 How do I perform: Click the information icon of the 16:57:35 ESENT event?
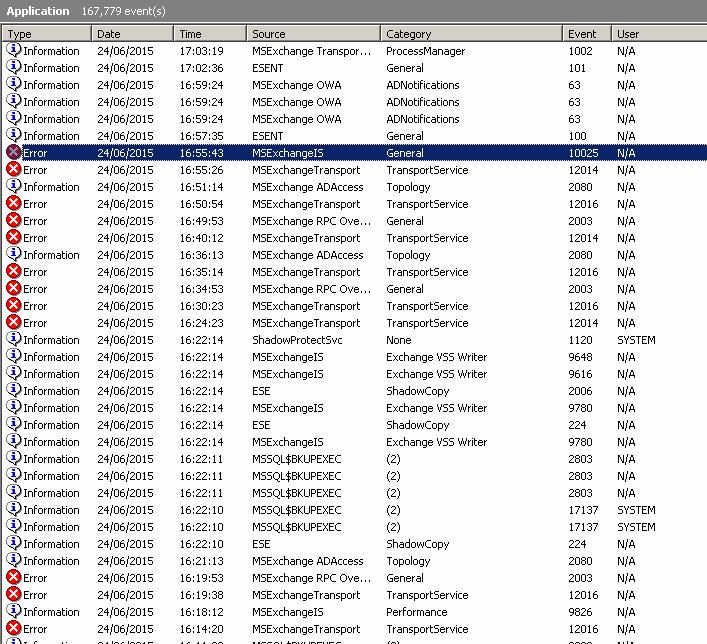pos(14,135)
